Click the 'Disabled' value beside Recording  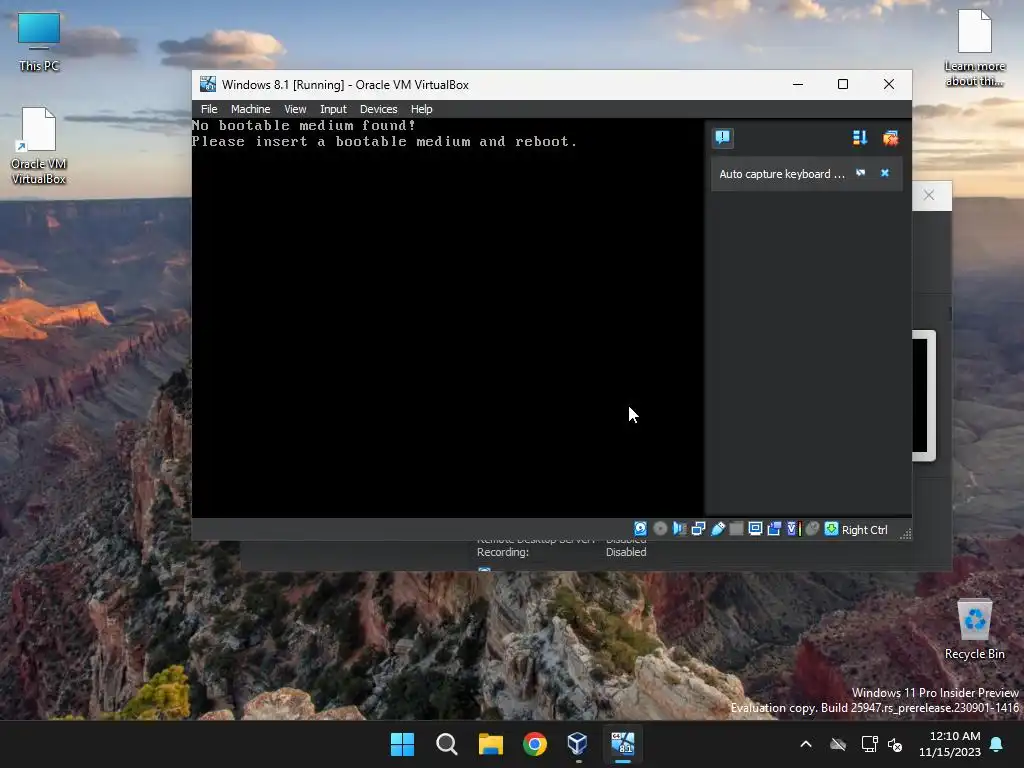(x=626, y=552)
